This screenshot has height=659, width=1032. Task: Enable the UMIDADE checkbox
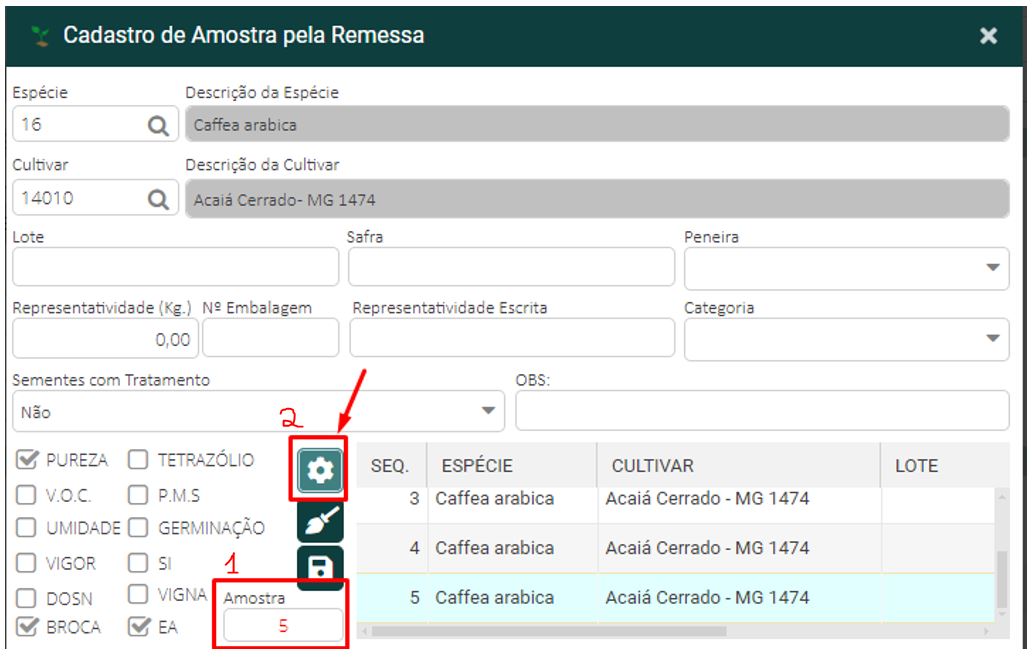(27, 527)
